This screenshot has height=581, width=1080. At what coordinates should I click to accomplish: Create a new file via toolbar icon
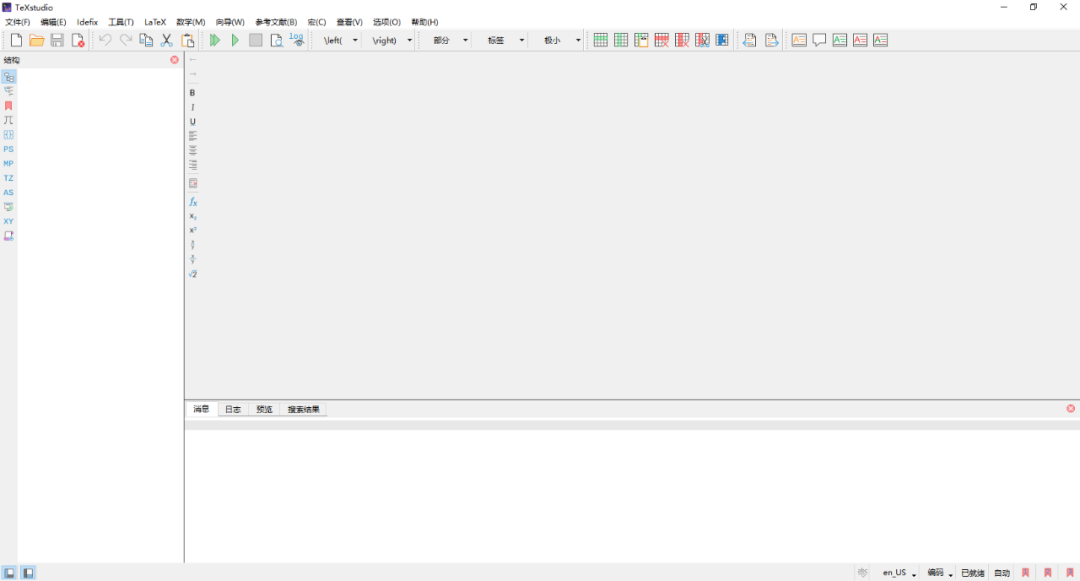[16, 40]
